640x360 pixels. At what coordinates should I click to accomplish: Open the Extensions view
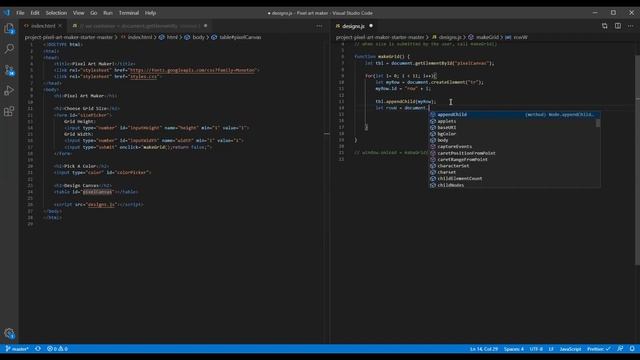9,111
